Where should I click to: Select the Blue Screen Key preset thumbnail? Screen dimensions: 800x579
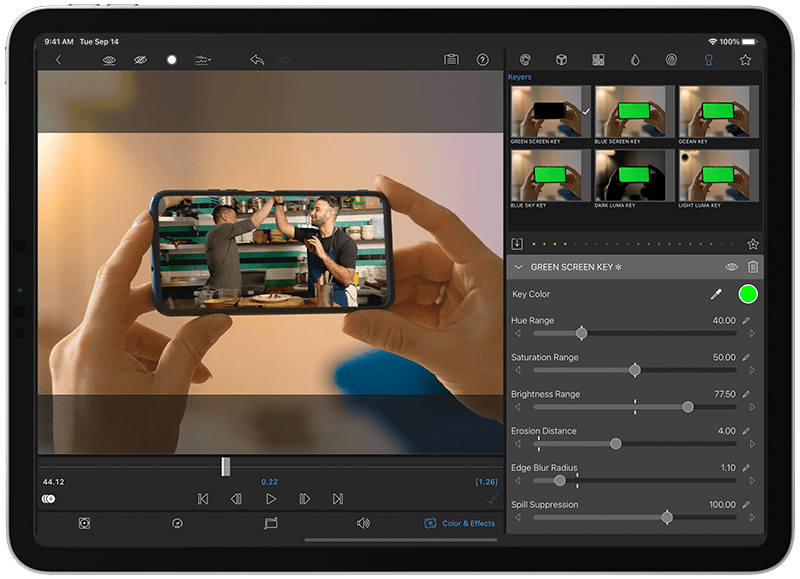(631, 110)
